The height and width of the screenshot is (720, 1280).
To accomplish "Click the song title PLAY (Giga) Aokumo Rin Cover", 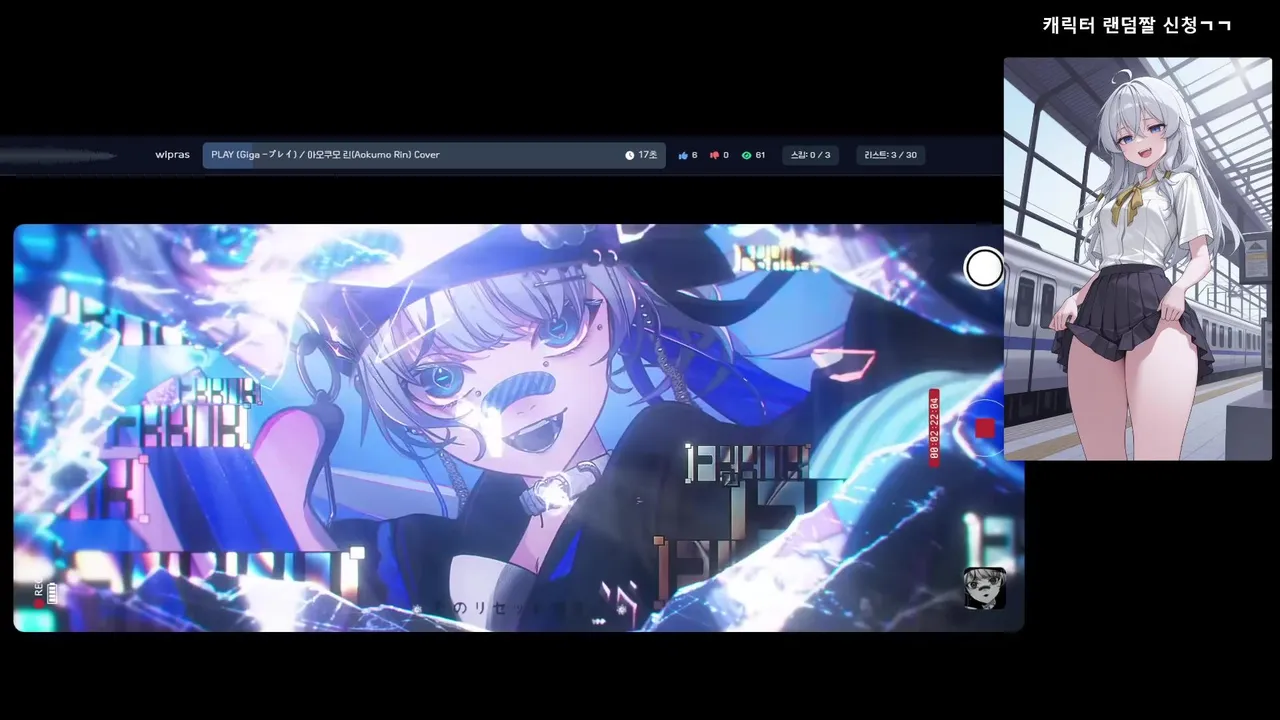I will [x=325, y=155].
